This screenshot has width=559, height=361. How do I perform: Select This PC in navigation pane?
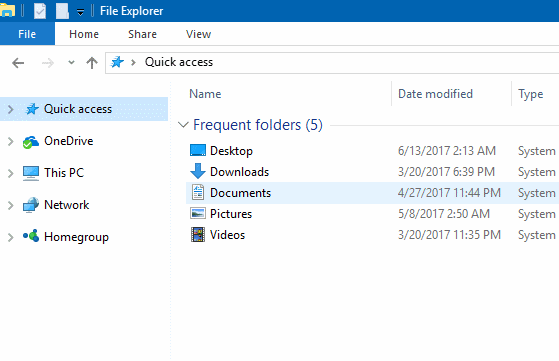64,173
